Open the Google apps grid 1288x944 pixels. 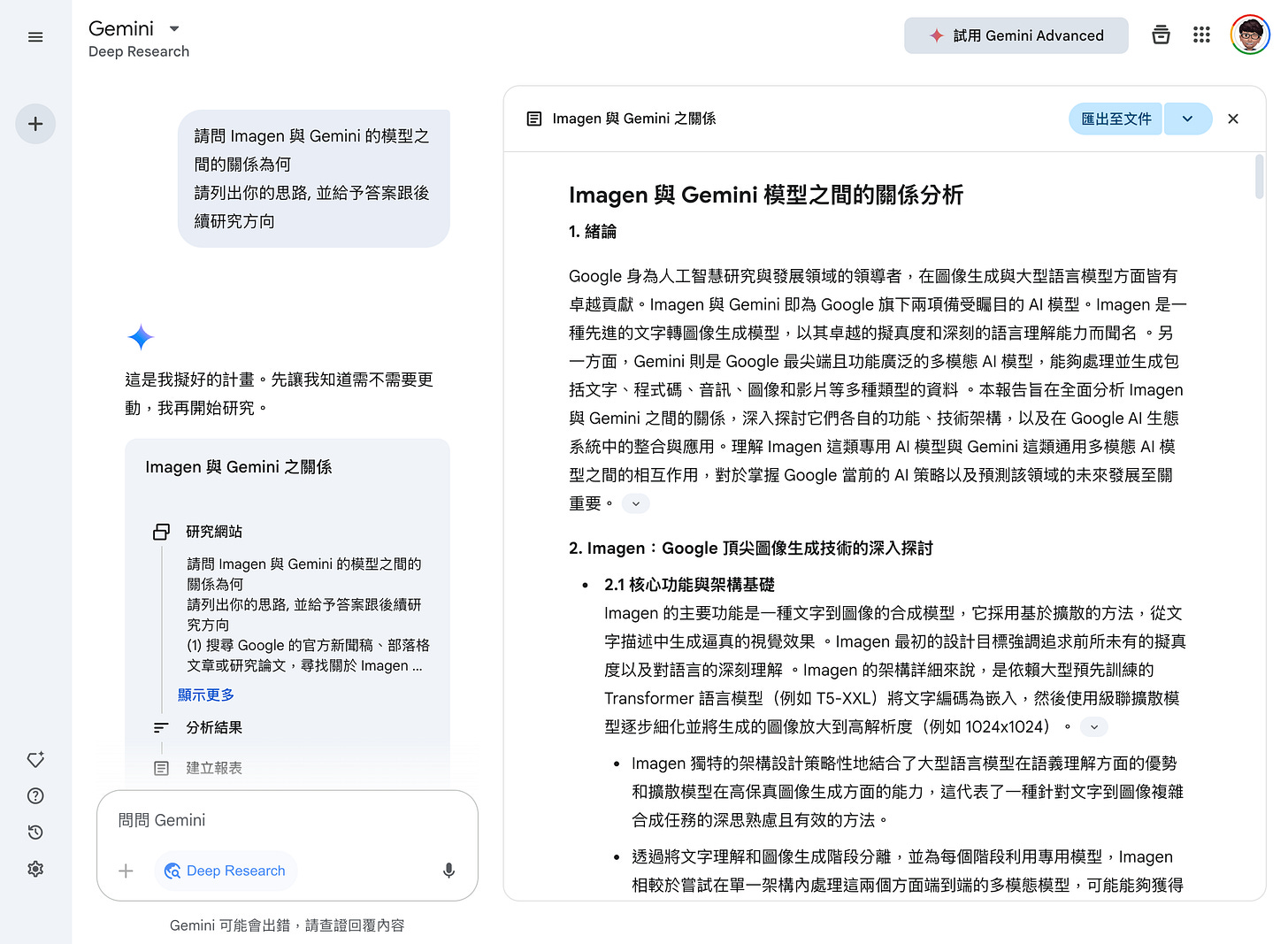pos(1200,35)
